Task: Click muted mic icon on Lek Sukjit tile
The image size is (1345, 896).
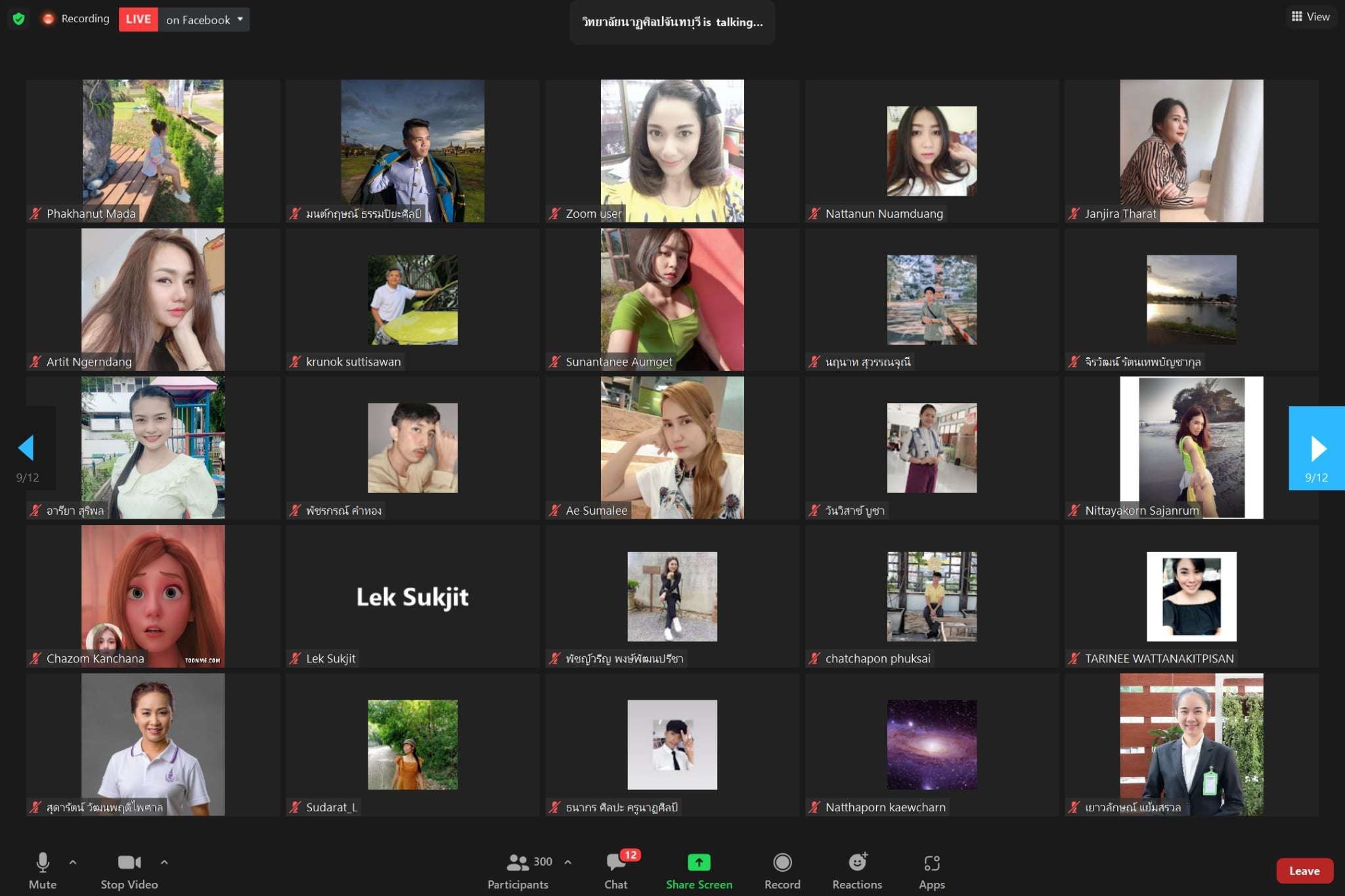Action: [x=296, y=658]
